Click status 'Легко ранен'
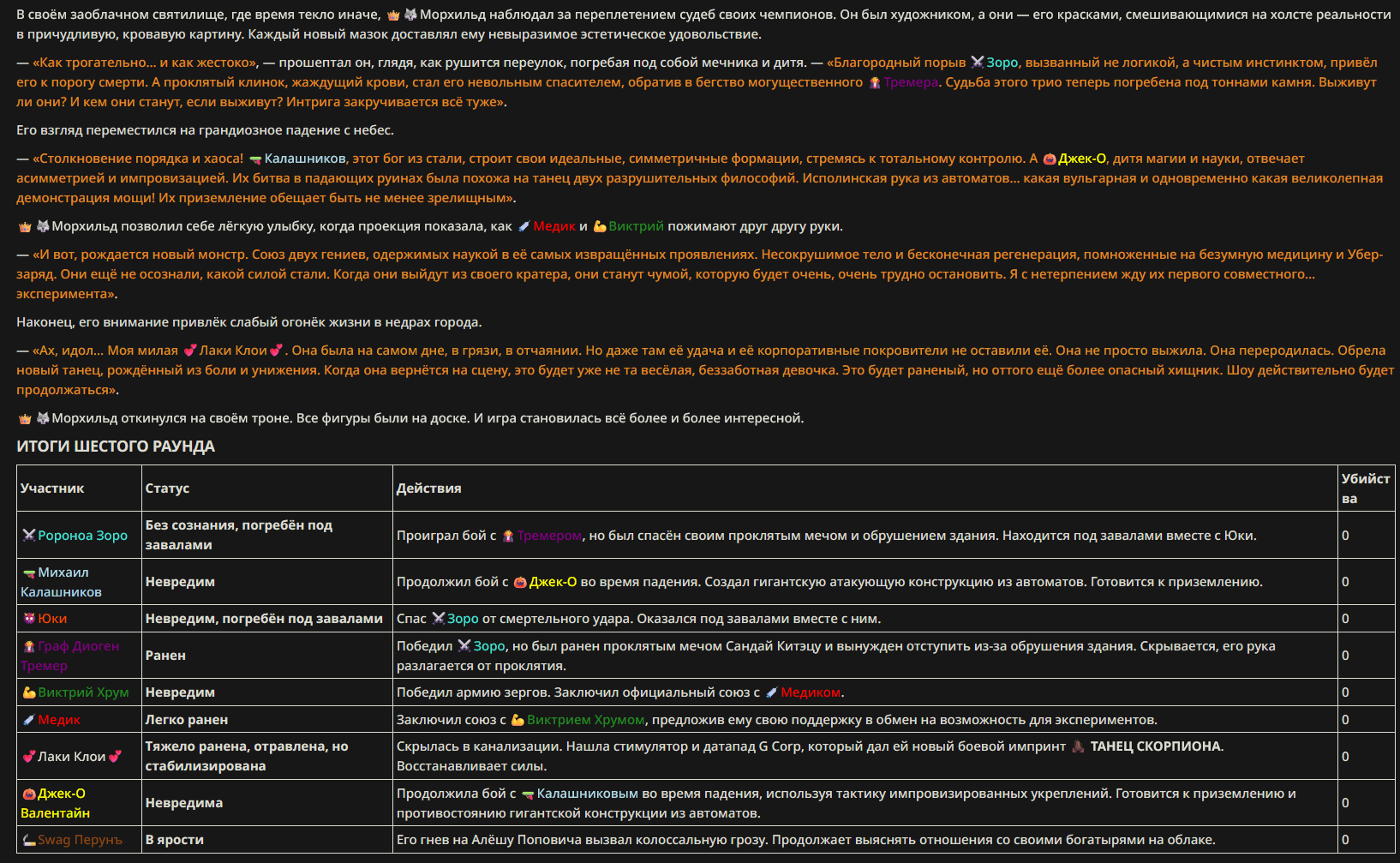This screenshot has width=1400, height=863. (x=187, y=720)
